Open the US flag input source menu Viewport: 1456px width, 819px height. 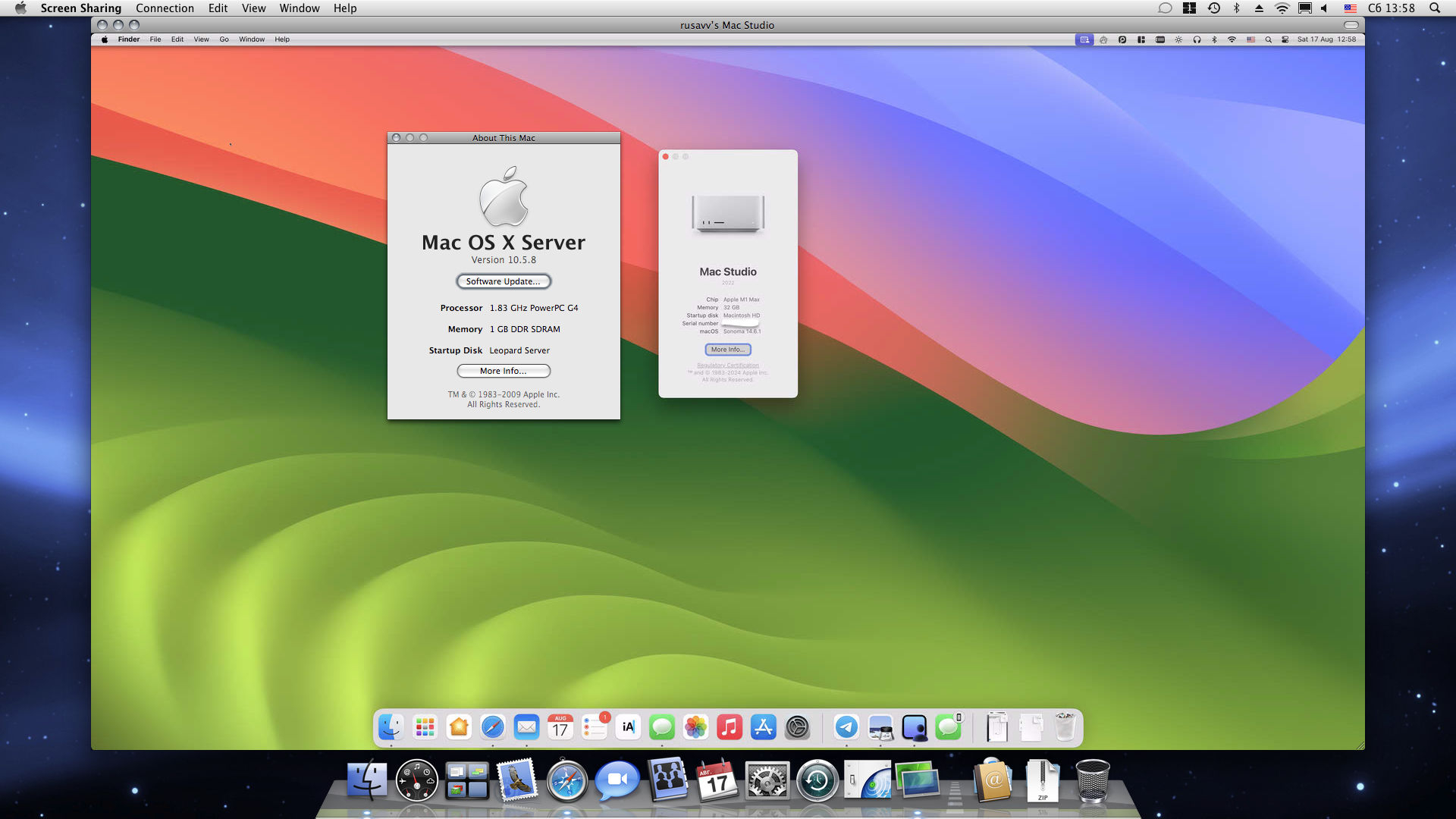[1350, 8]
